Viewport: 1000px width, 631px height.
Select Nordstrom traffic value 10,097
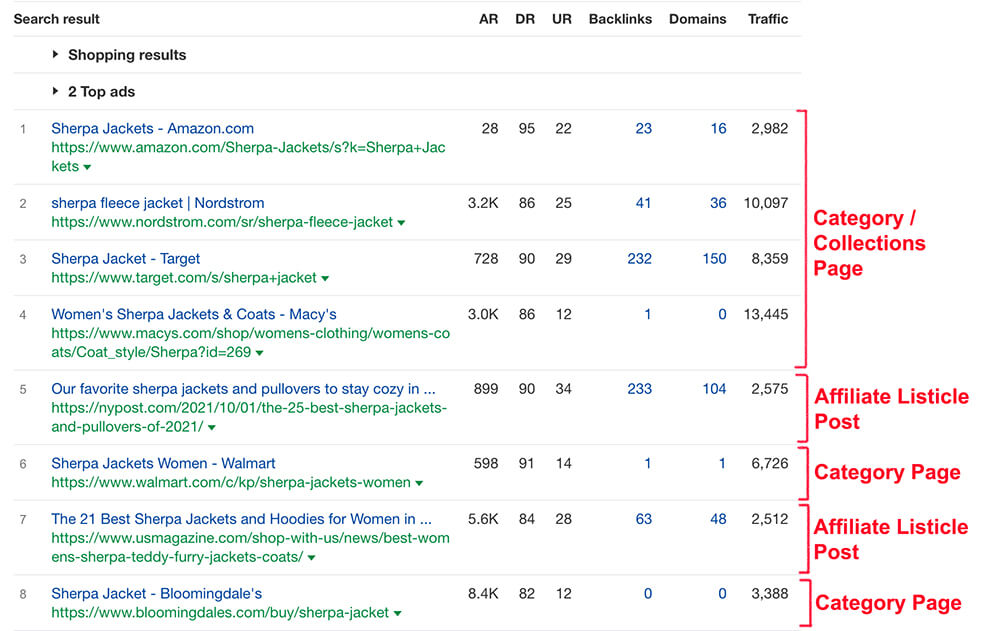[x=766, y=203]
